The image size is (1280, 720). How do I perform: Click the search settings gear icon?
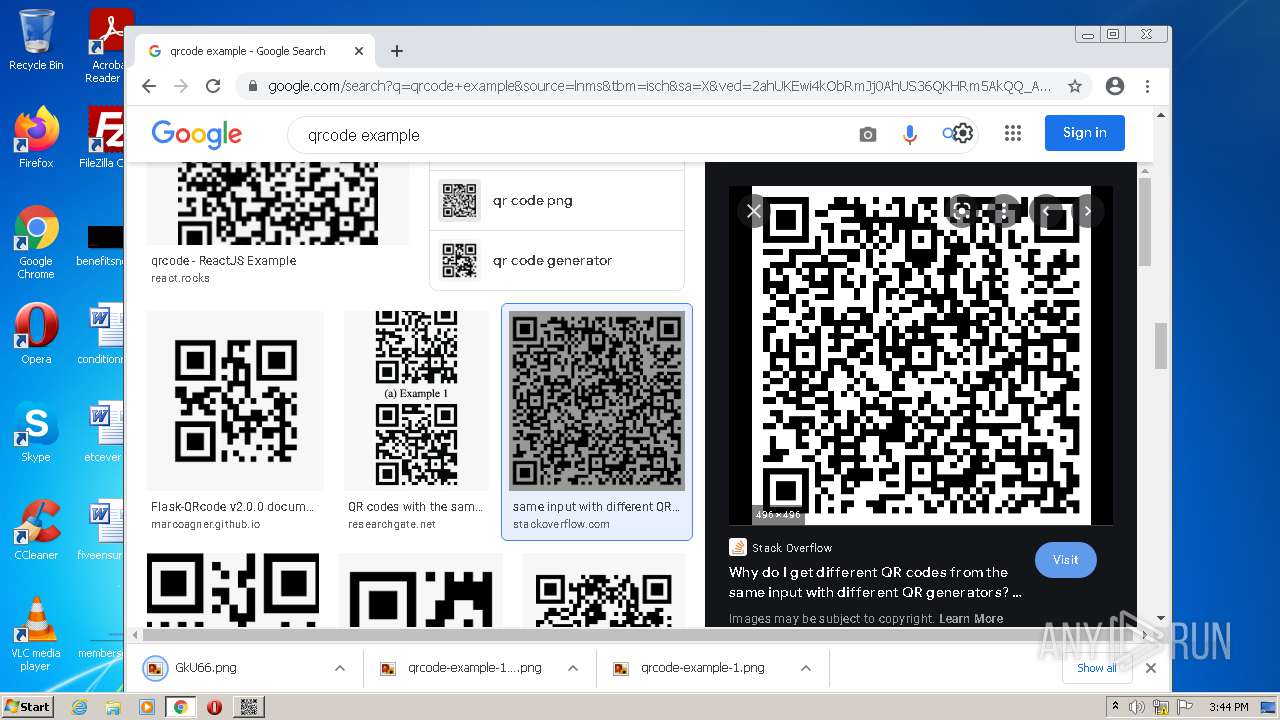(x=962, y=133)
